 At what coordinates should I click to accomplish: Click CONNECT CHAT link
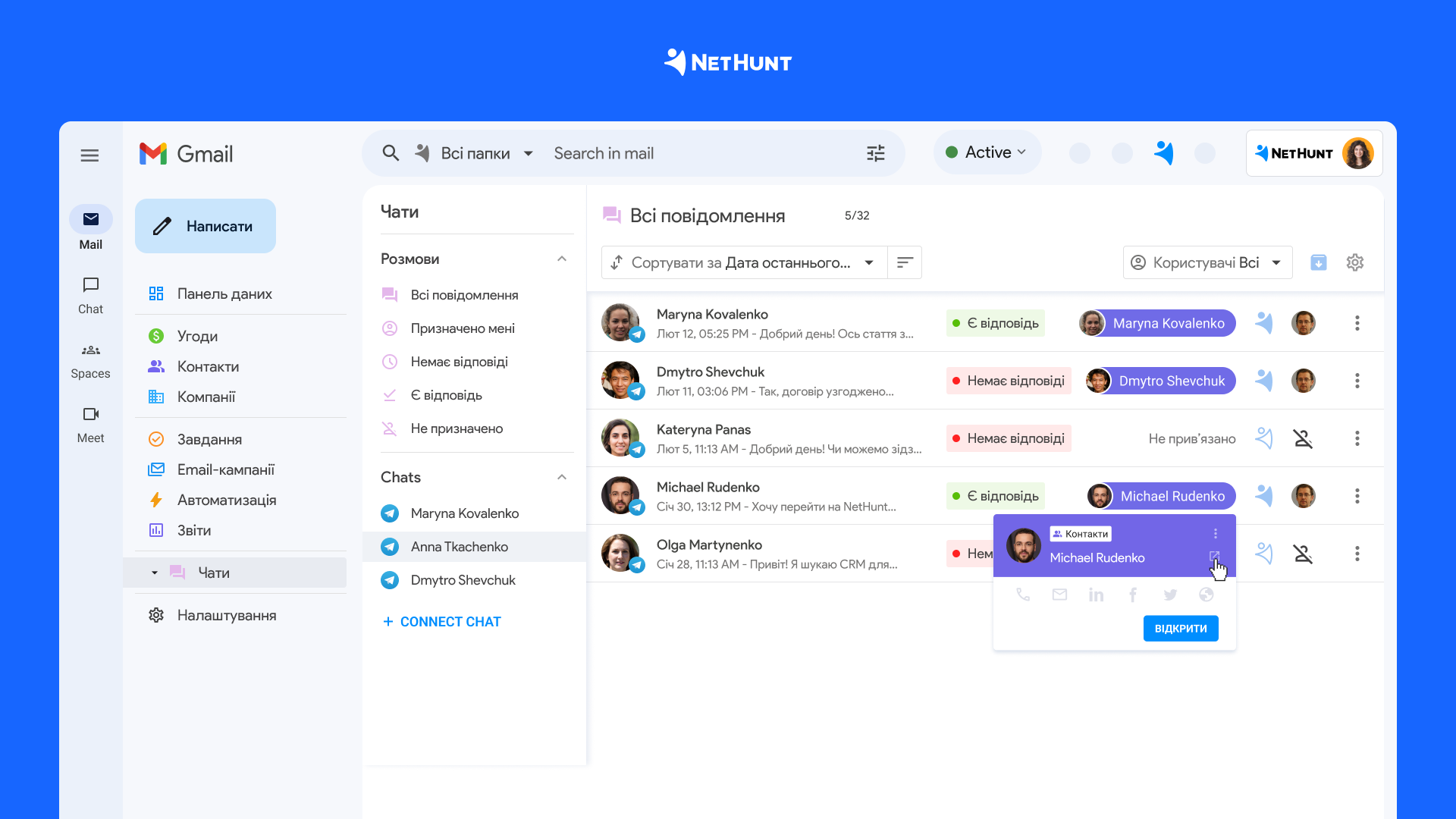[441, 622]
